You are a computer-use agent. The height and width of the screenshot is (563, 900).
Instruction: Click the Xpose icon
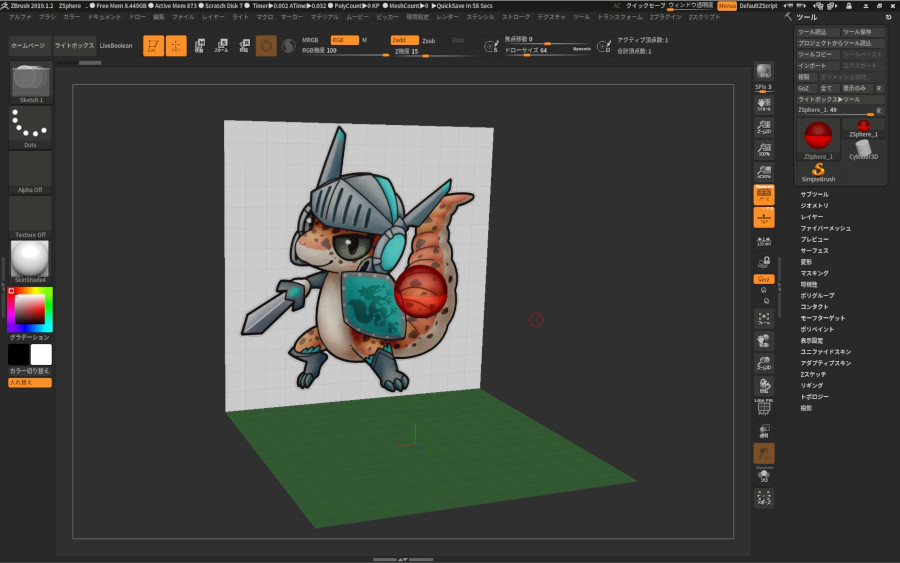[x=764, y=498]
